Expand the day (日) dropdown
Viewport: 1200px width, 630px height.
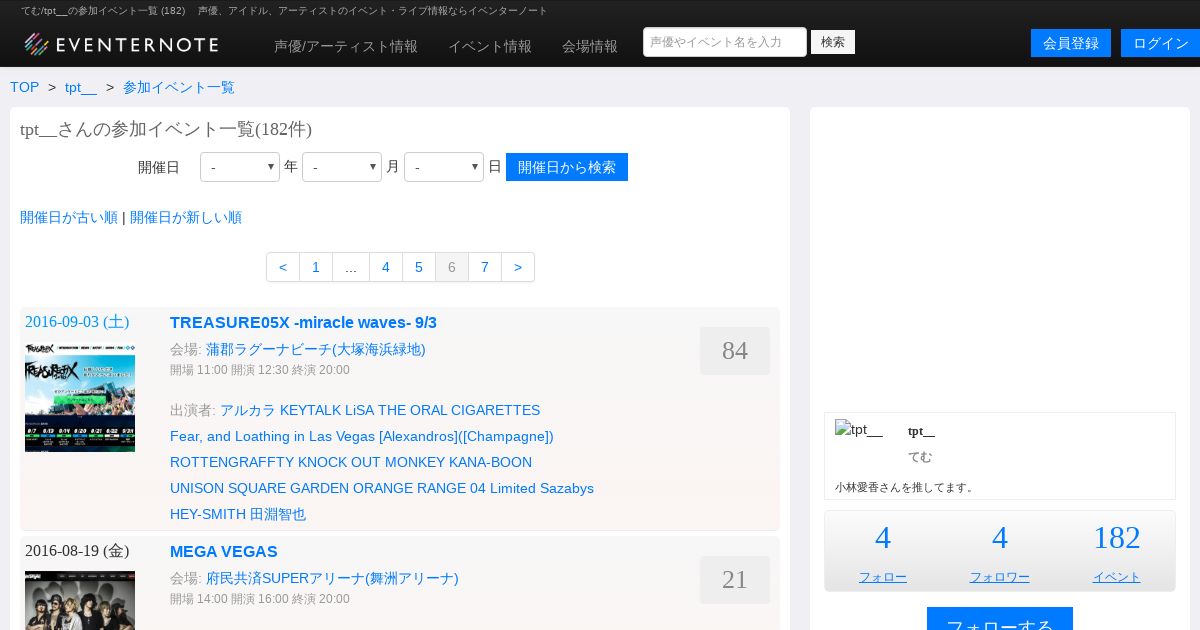coord(444,167)
